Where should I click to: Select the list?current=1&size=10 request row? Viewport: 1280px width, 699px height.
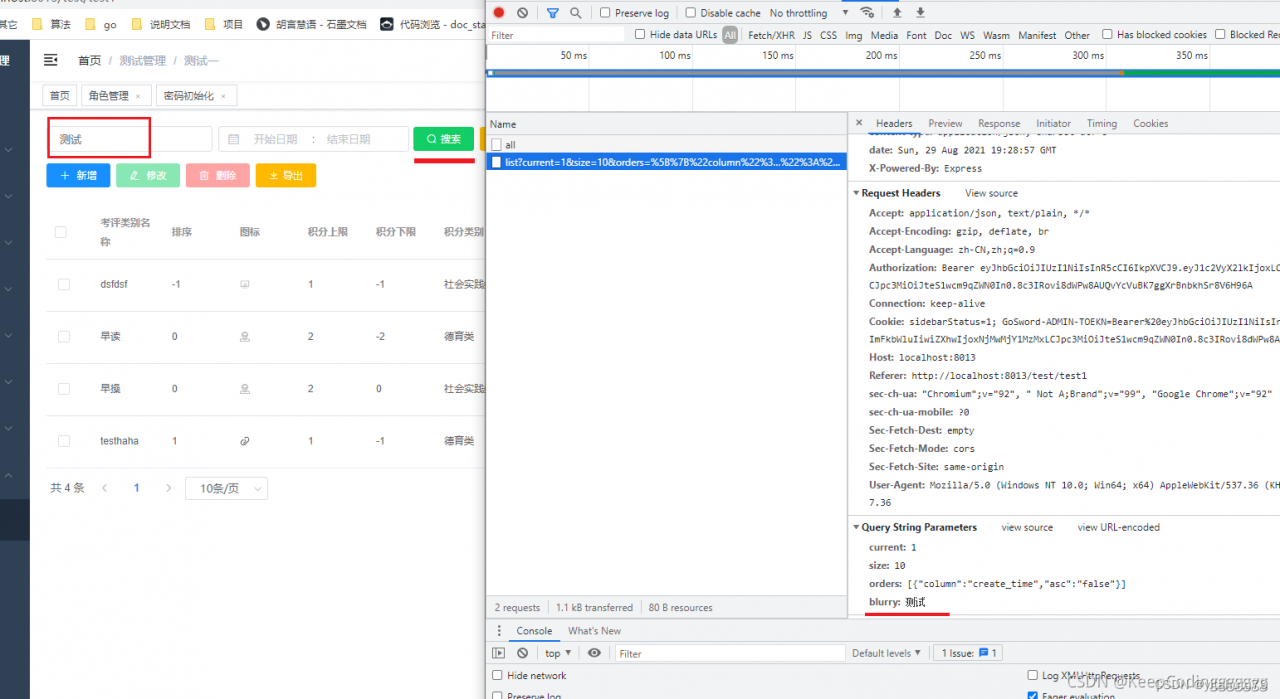pos(666,162)
